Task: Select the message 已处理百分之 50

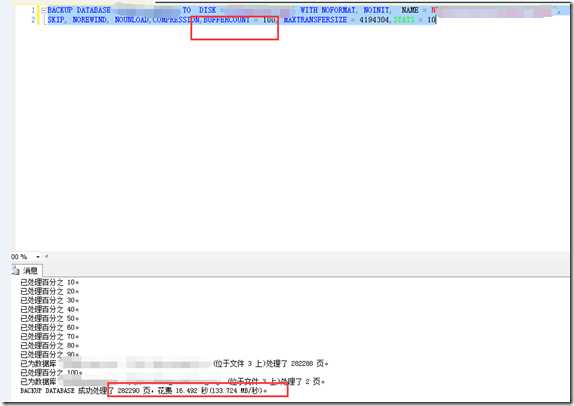Action: 49,319
